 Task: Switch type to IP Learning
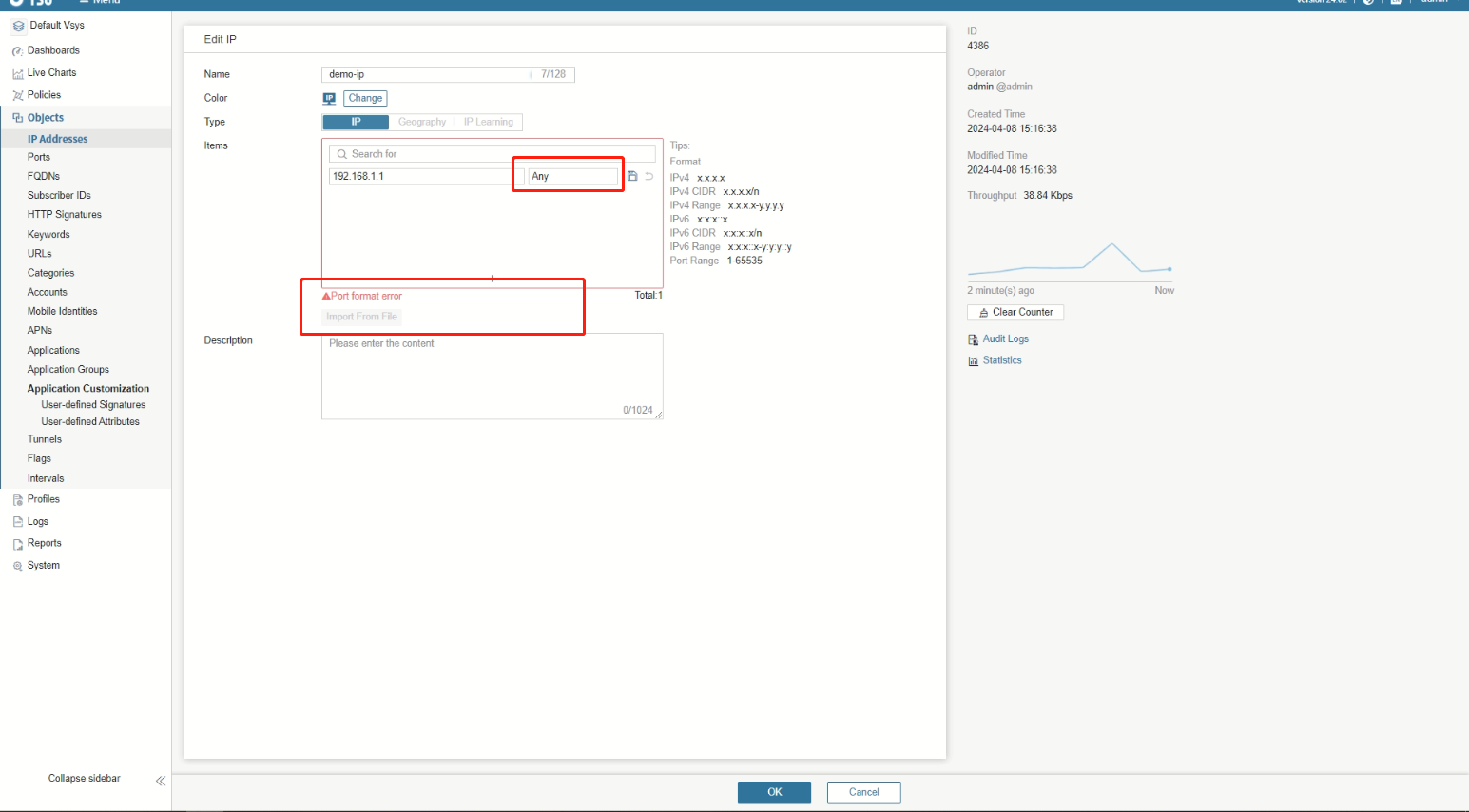488,122
